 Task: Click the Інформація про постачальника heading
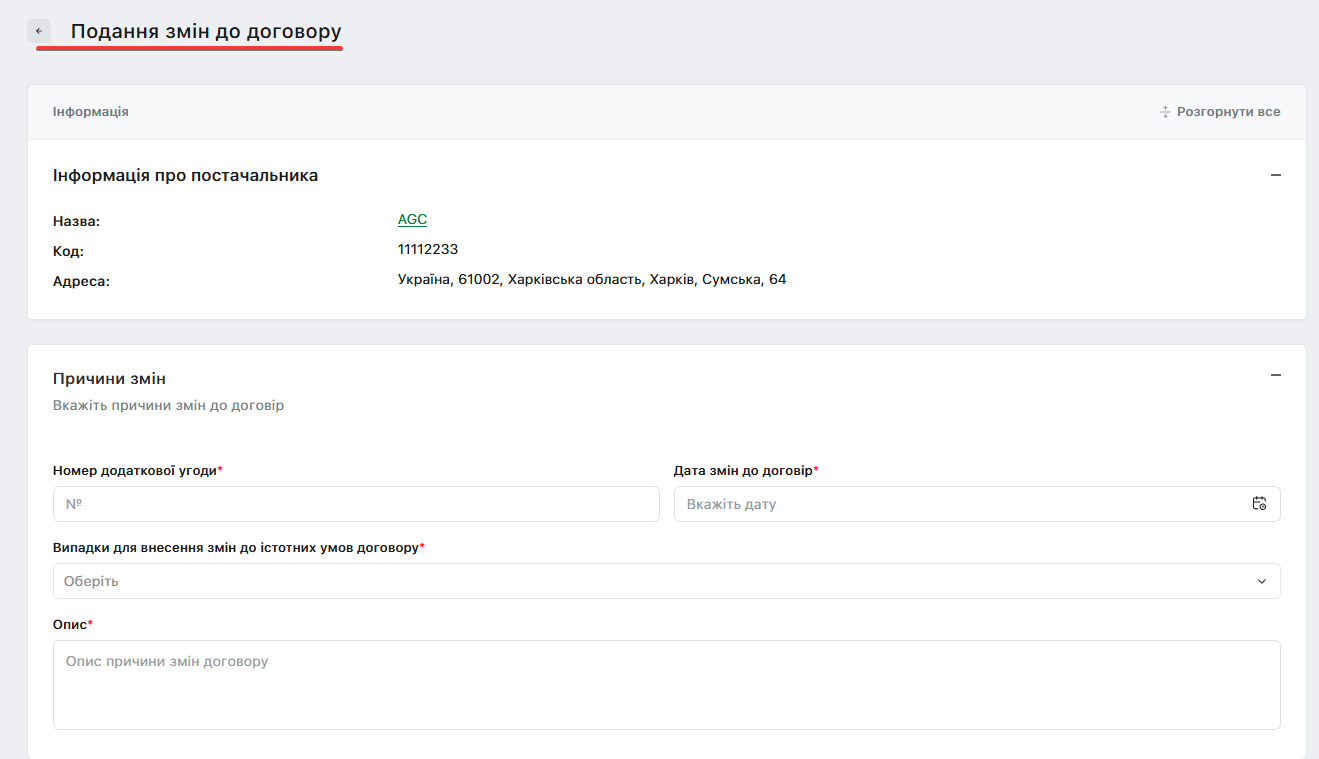185,175
